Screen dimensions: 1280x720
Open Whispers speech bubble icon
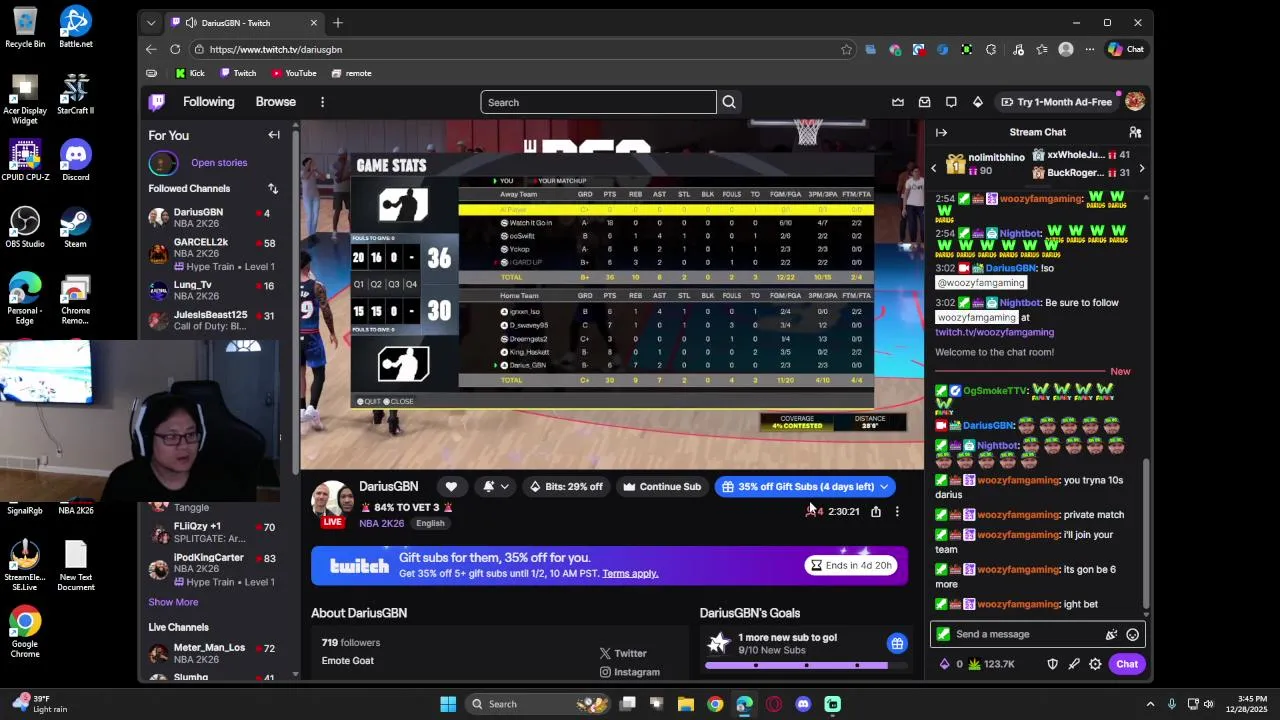[x=951, y=102]
